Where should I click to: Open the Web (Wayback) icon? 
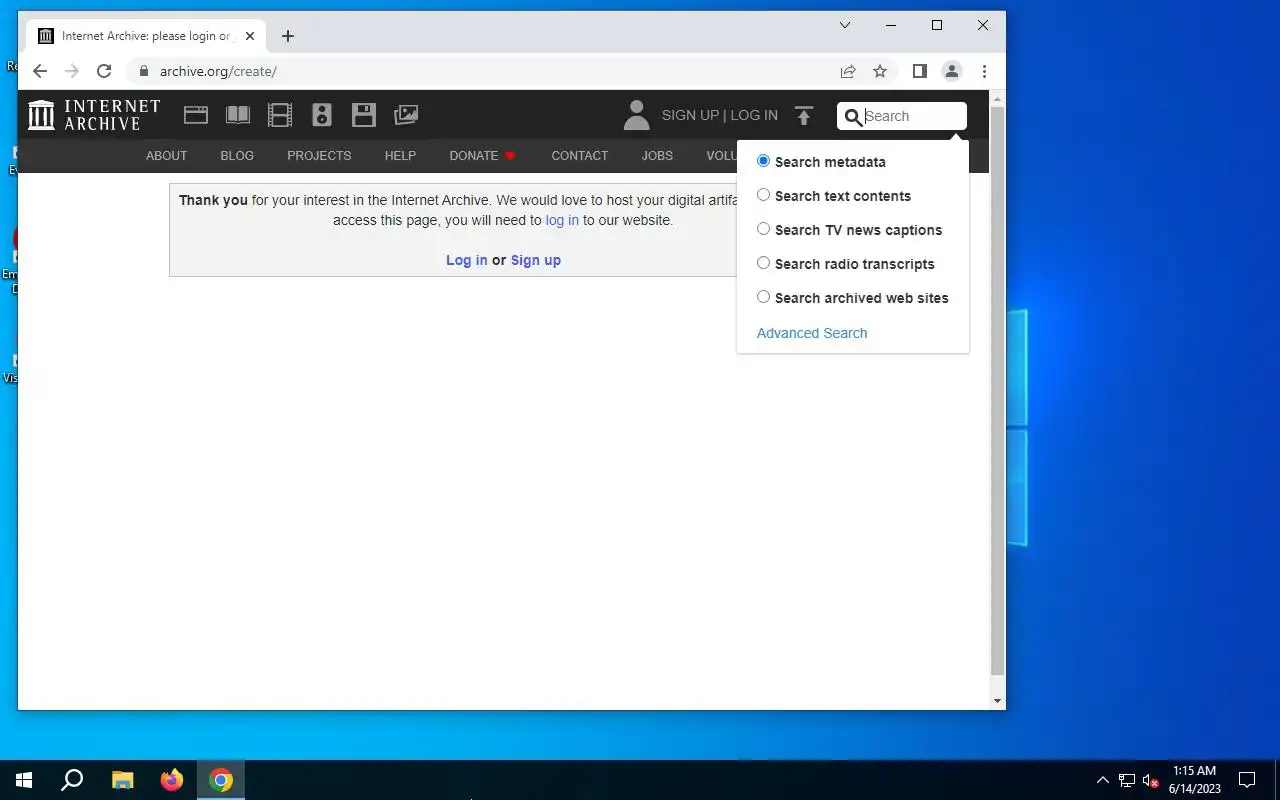(196, 115)
